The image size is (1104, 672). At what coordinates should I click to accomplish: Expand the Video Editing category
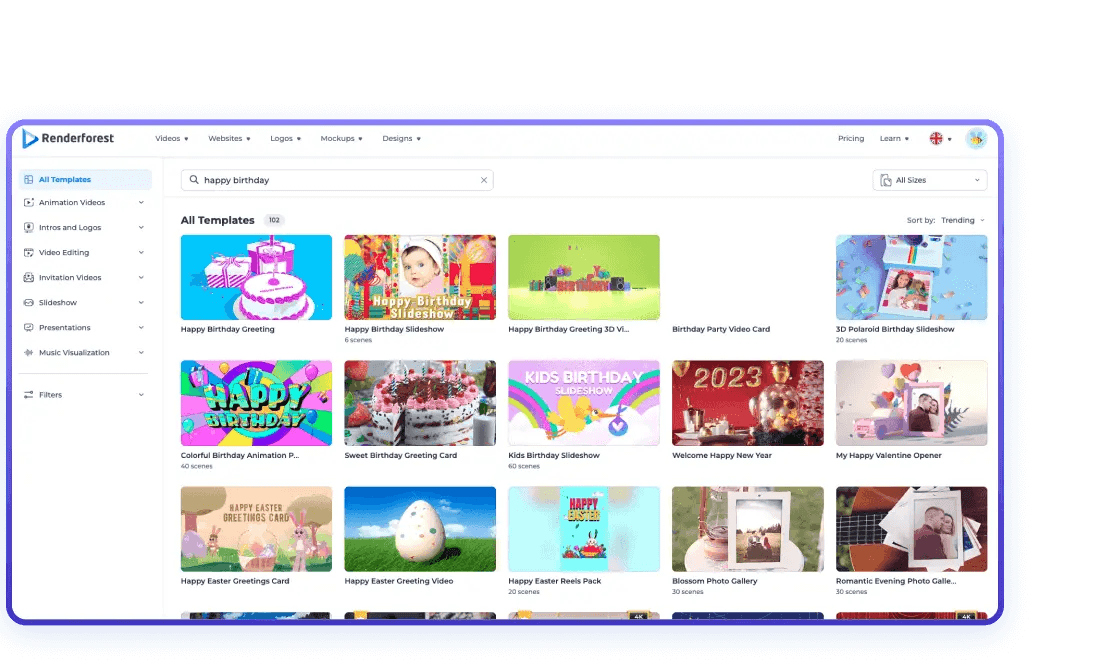click(141, 252)
